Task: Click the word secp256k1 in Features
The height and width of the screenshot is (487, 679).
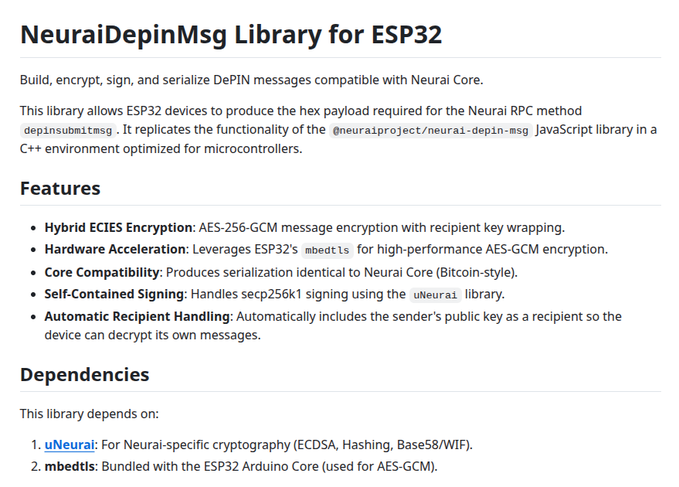Action: [300, 294]
